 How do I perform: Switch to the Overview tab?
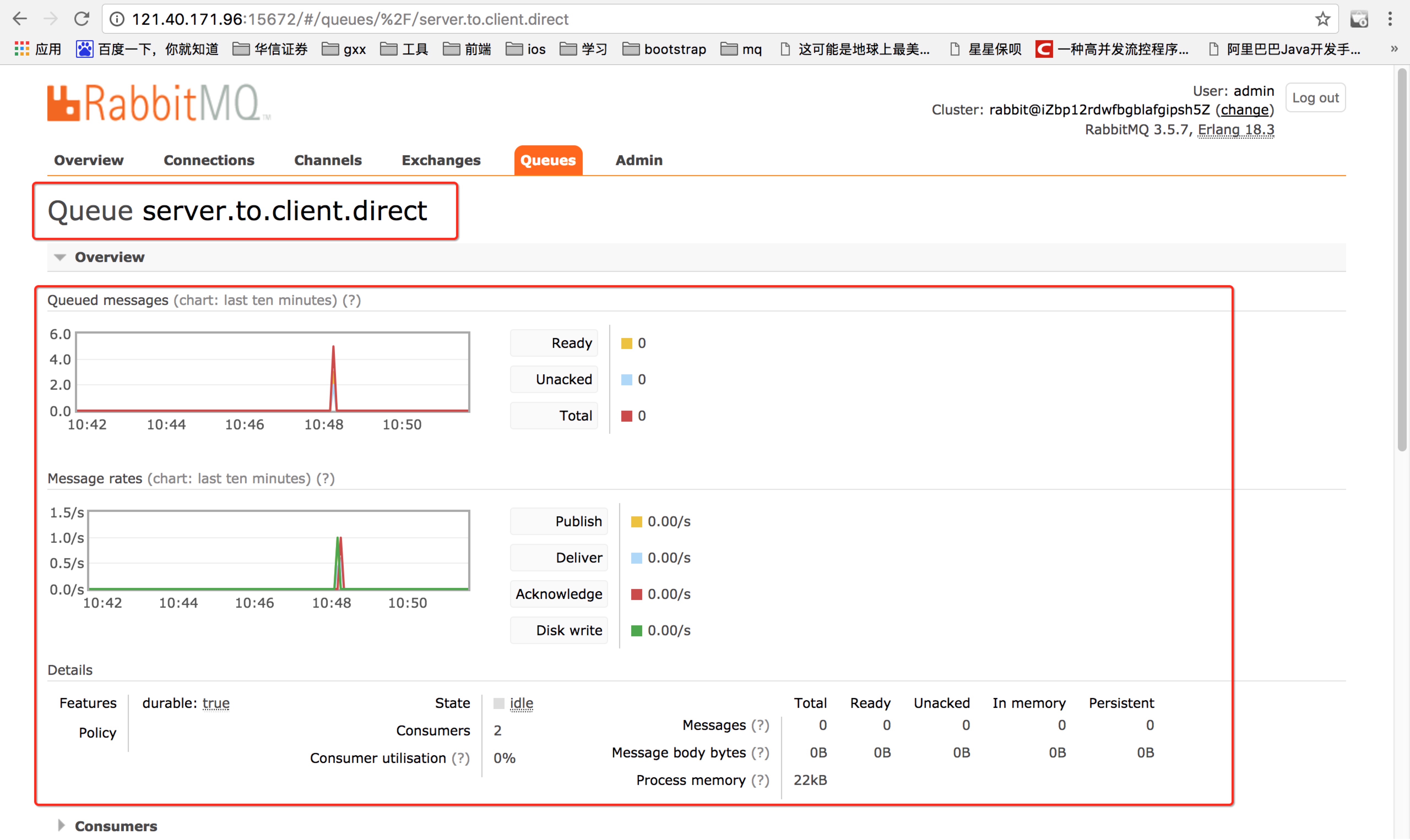tap(89, 160)
